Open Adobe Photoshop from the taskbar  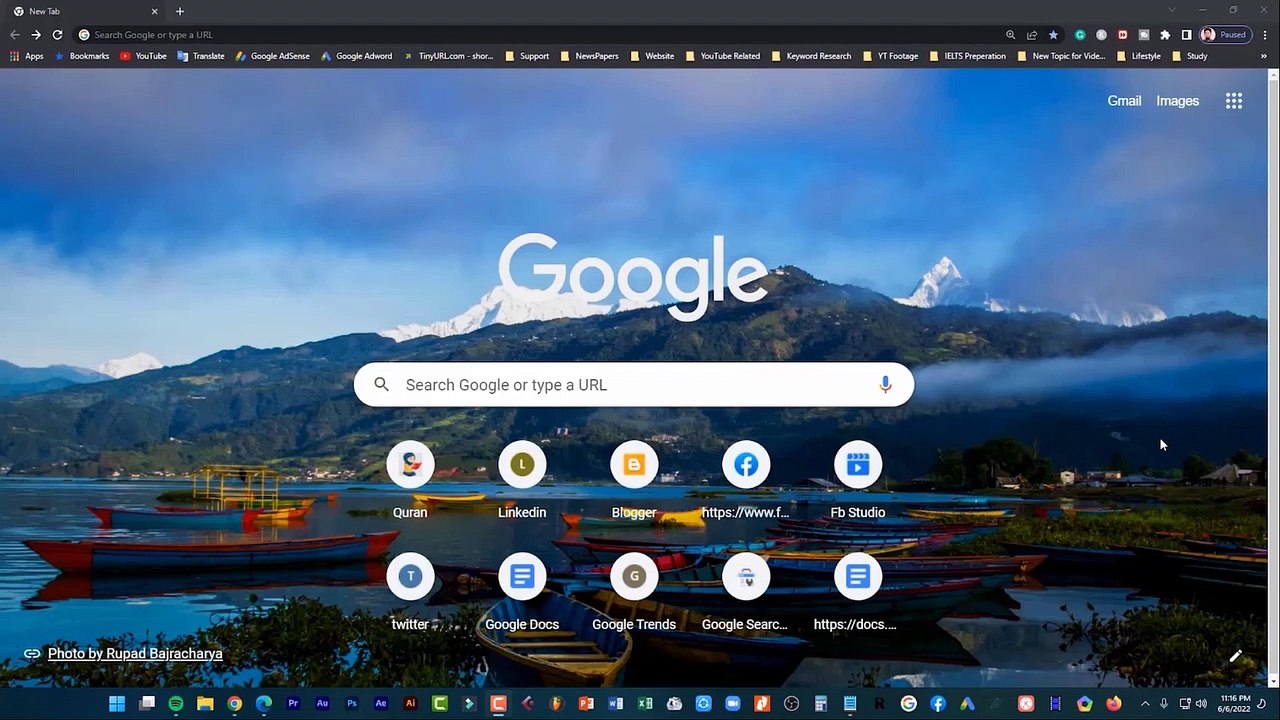pyautogui.click(x=352, y=704)
